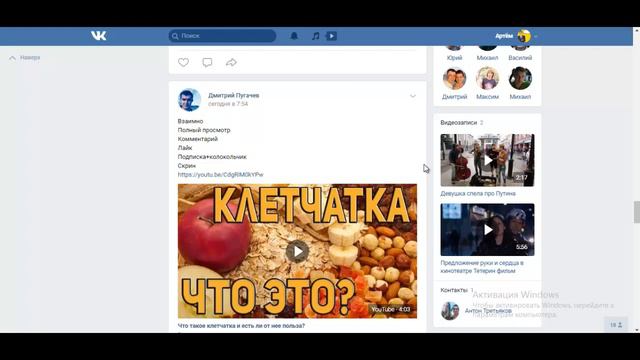Open the lower-row friend Михаил's avatar
The image size is (640, 360).
pyautogui.click(x=520, y=78)
